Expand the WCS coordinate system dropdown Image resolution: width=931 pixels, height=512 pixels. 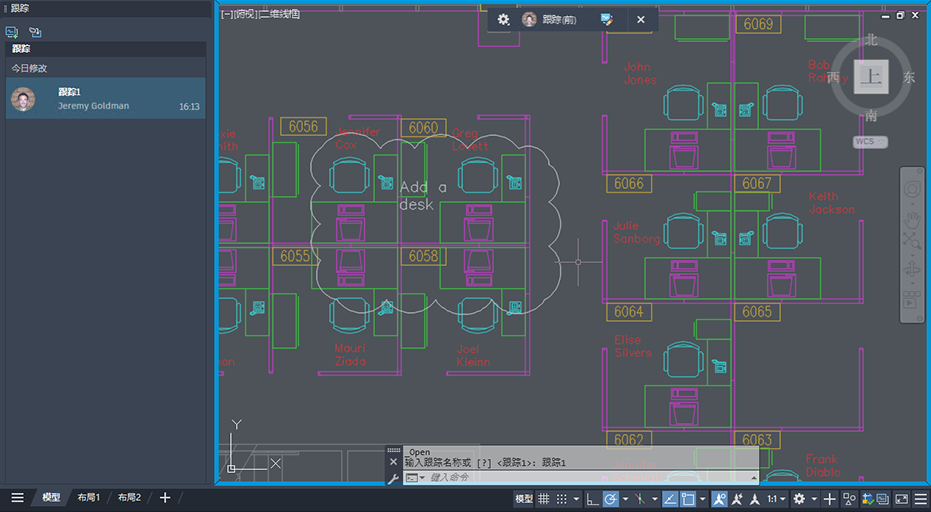click(870, 141)
